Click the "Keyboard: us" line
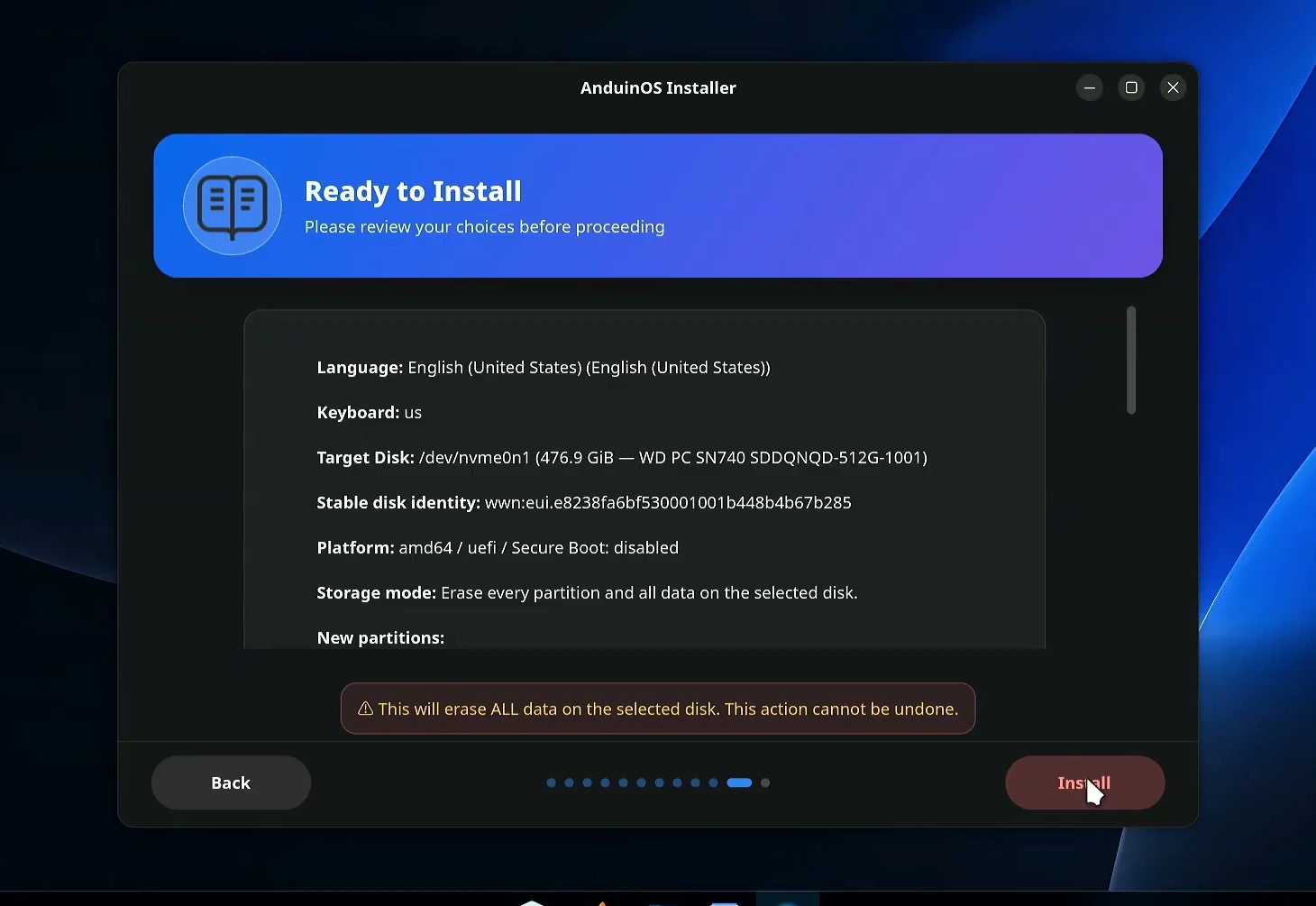This screenshot has width=1316, height=906. tap(370, 413)
